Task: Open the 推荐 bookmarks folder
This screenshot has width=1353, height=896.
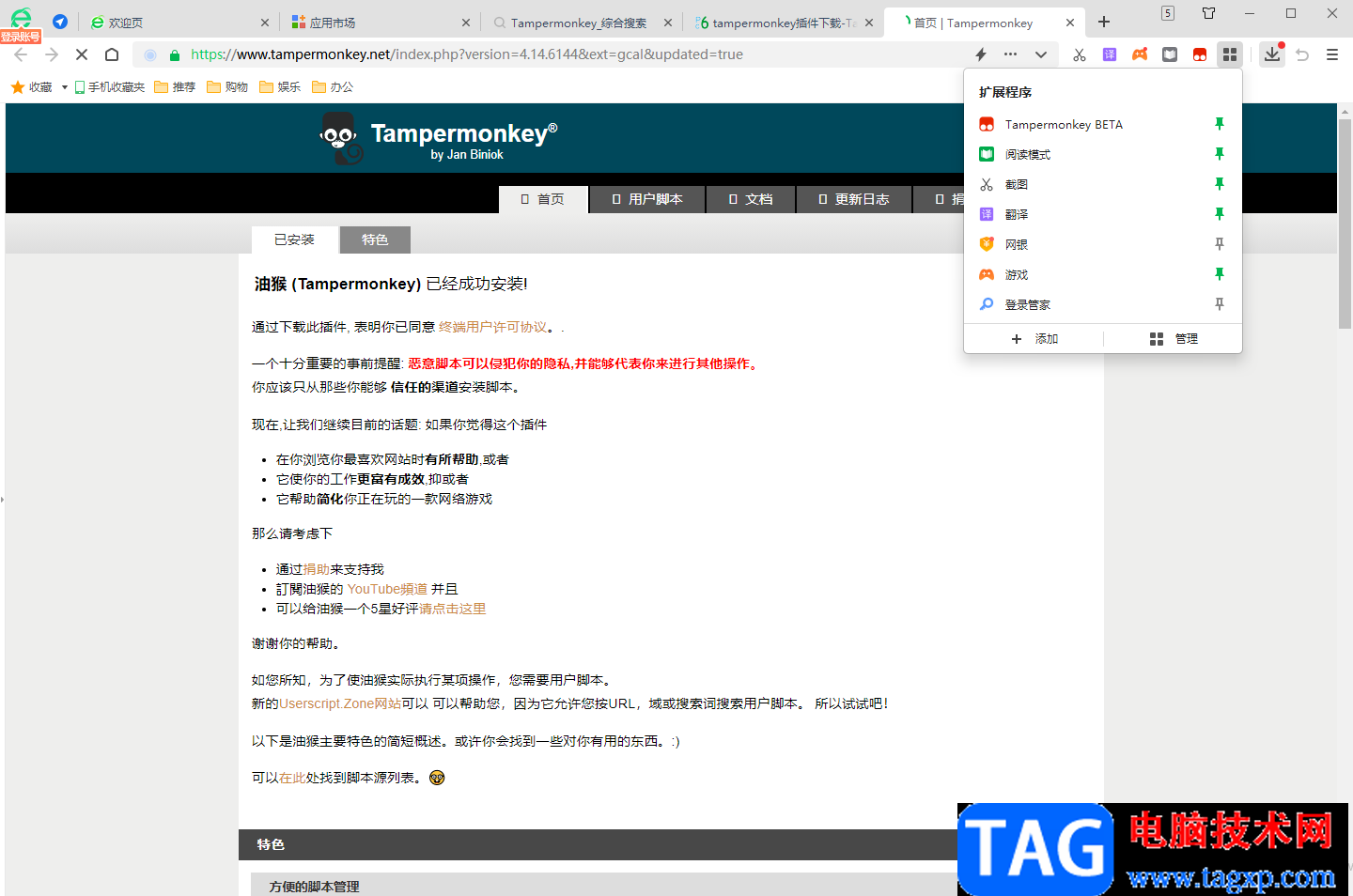Action: [175, 87]
